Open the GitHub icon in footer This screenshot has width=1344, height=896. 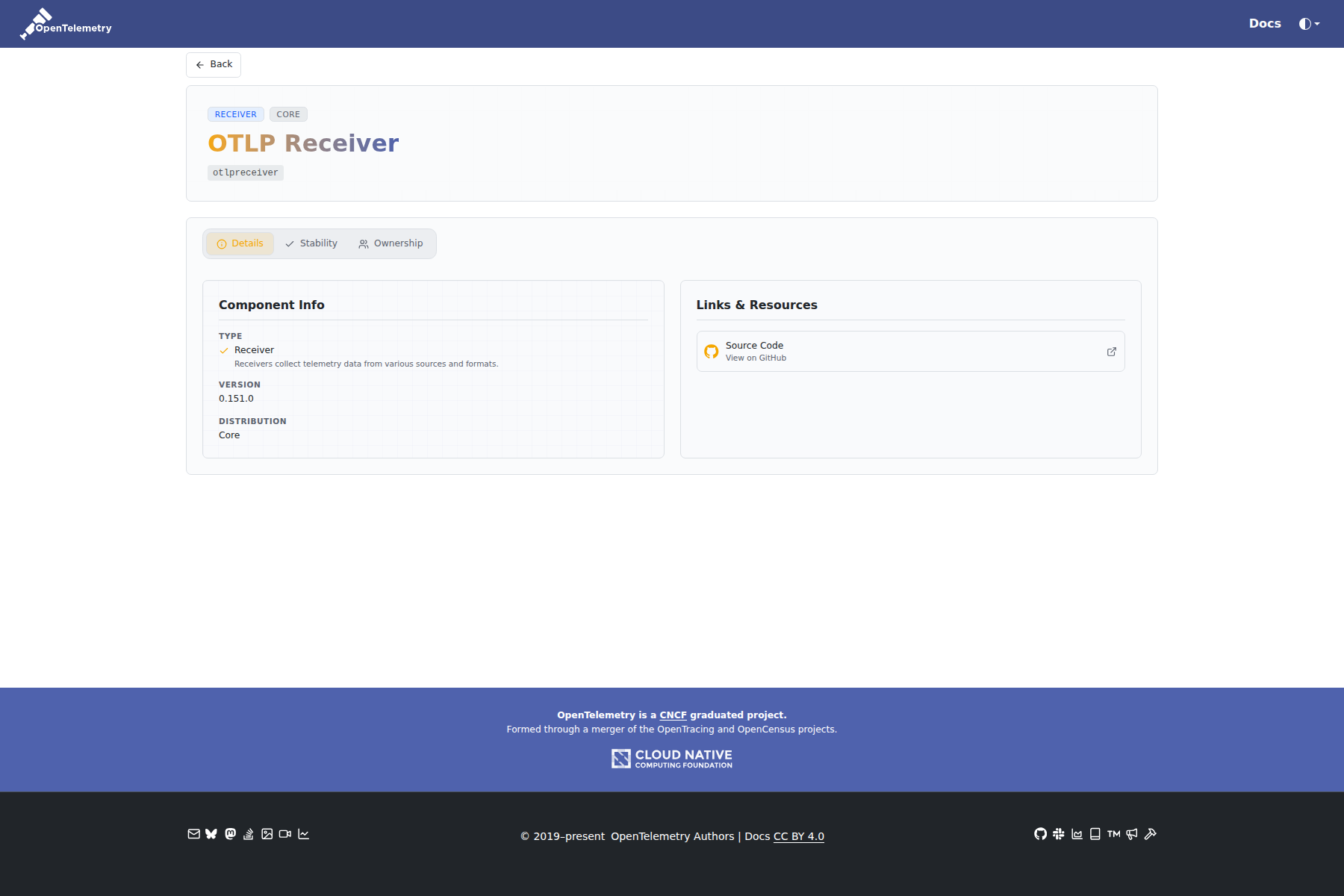(x=1040, y=834)
